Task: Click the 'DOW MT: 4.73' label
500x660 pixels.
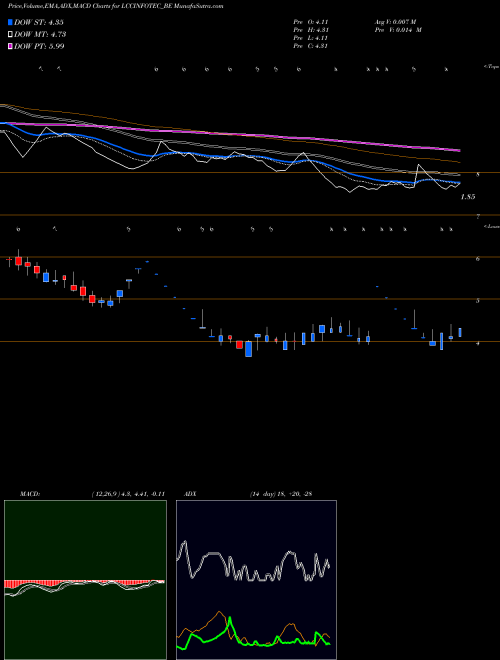Action: tap(40, 34)
